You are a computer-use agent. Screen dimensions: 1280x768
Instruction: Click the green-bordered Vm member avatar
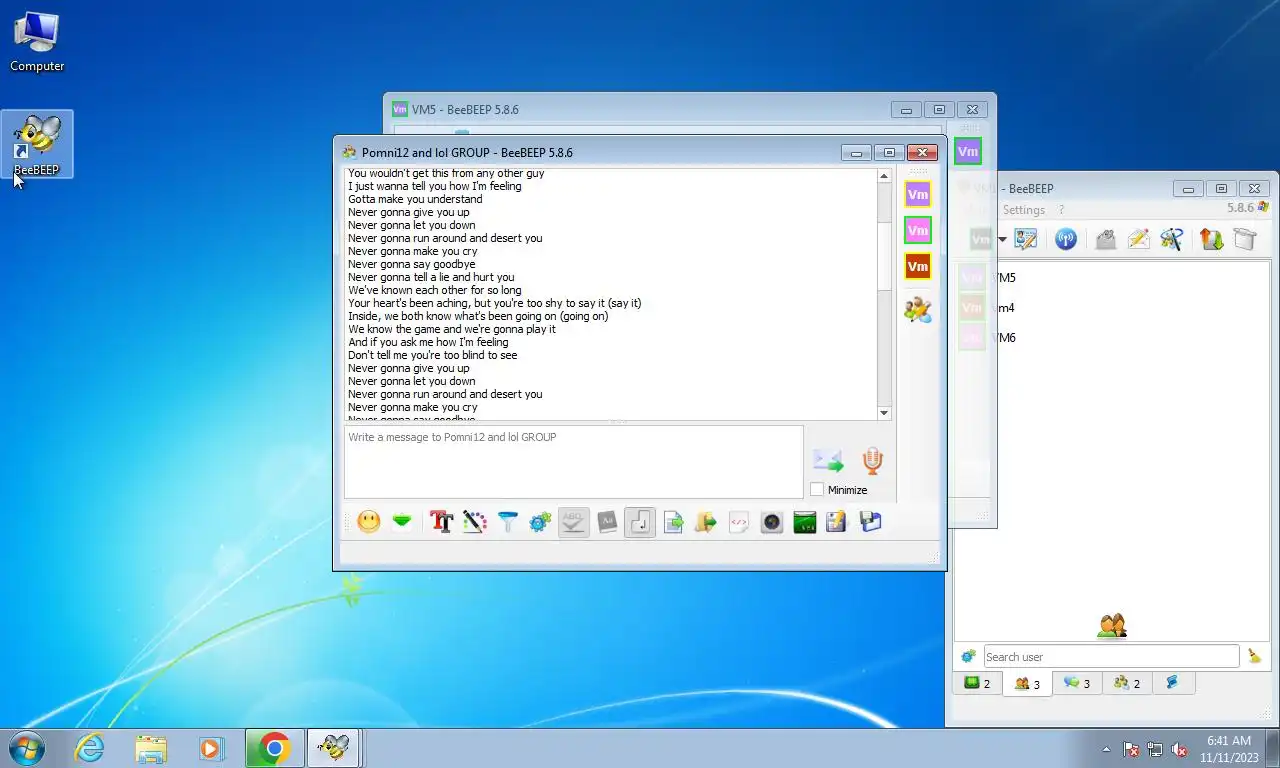917,230
